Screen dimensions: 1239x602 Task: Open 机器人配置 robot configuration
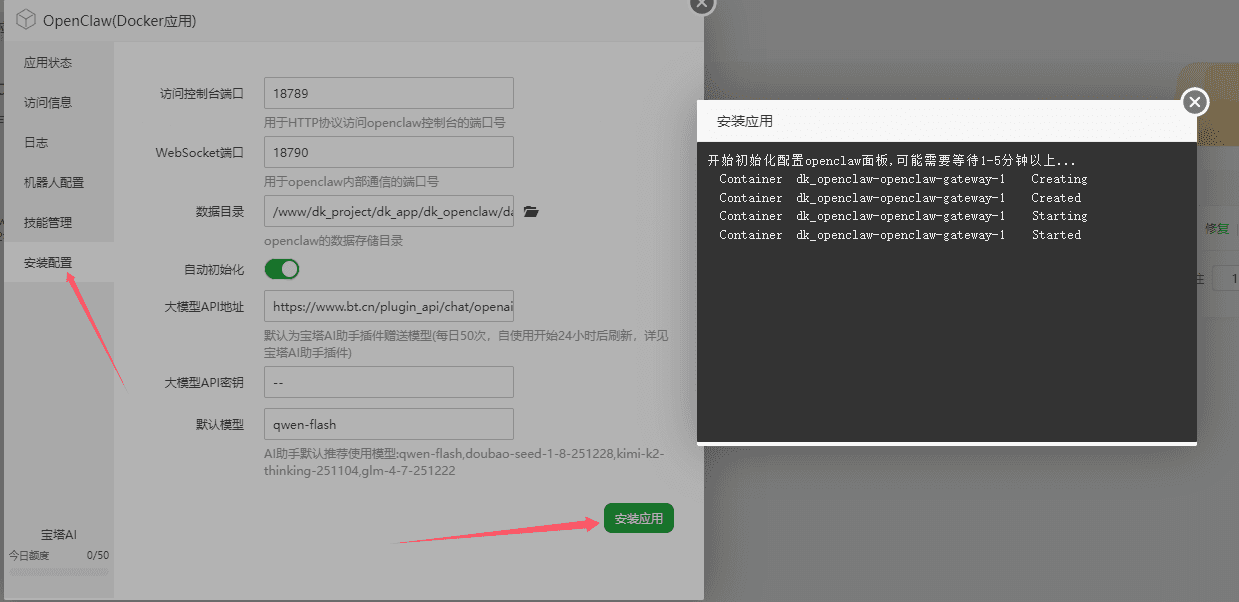click(57, 182)
